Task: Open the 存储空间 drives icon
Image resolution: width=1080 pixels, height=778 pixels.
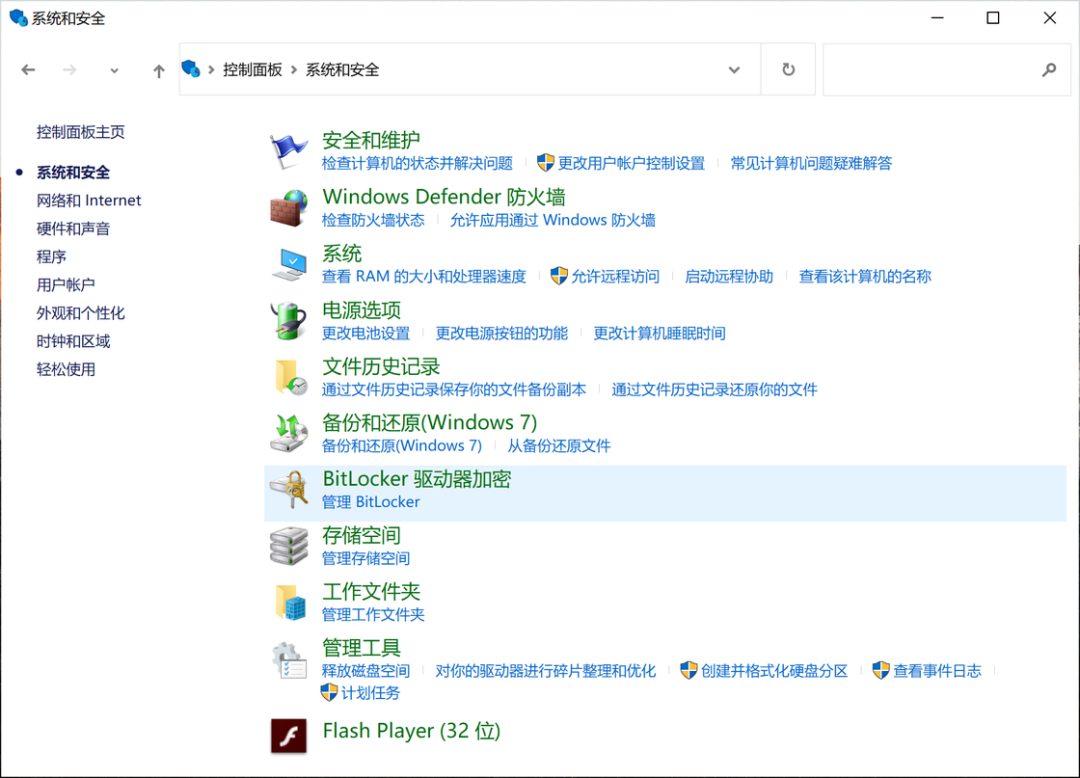Action: (x=289, y=546)
